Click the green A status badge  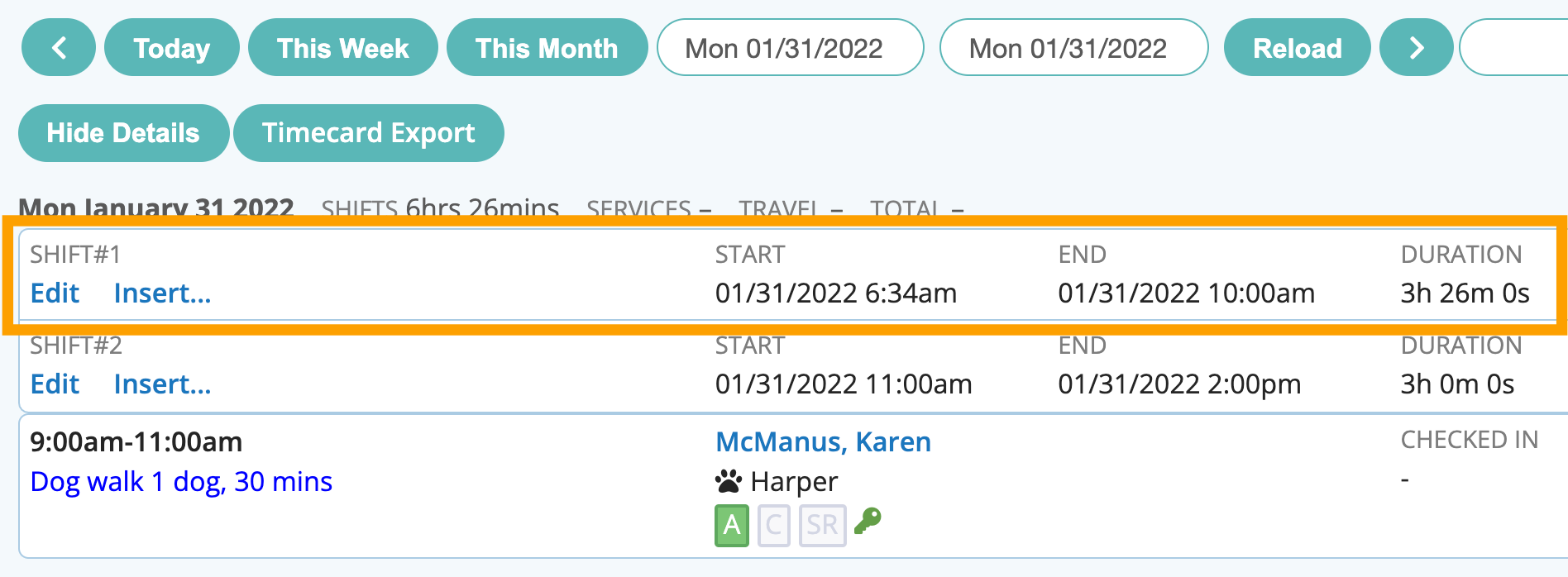pos(731,525)
